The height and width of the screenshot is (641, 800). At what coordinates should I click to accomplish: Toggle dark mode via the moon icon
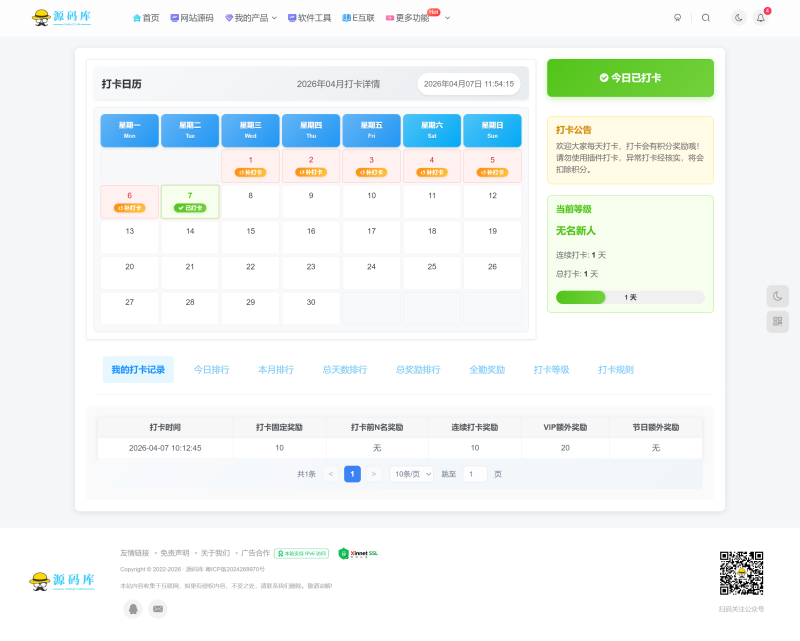(737, 17)
